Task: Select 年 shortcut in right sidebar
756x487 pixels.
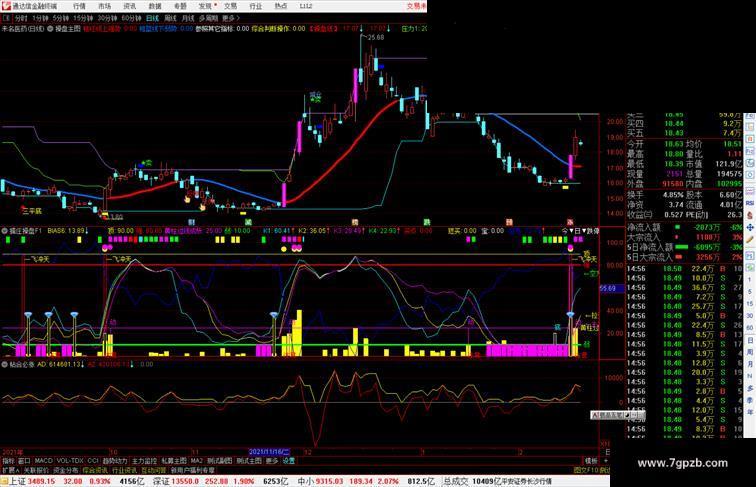Action: pyautogui.click(x=750, y=412)
